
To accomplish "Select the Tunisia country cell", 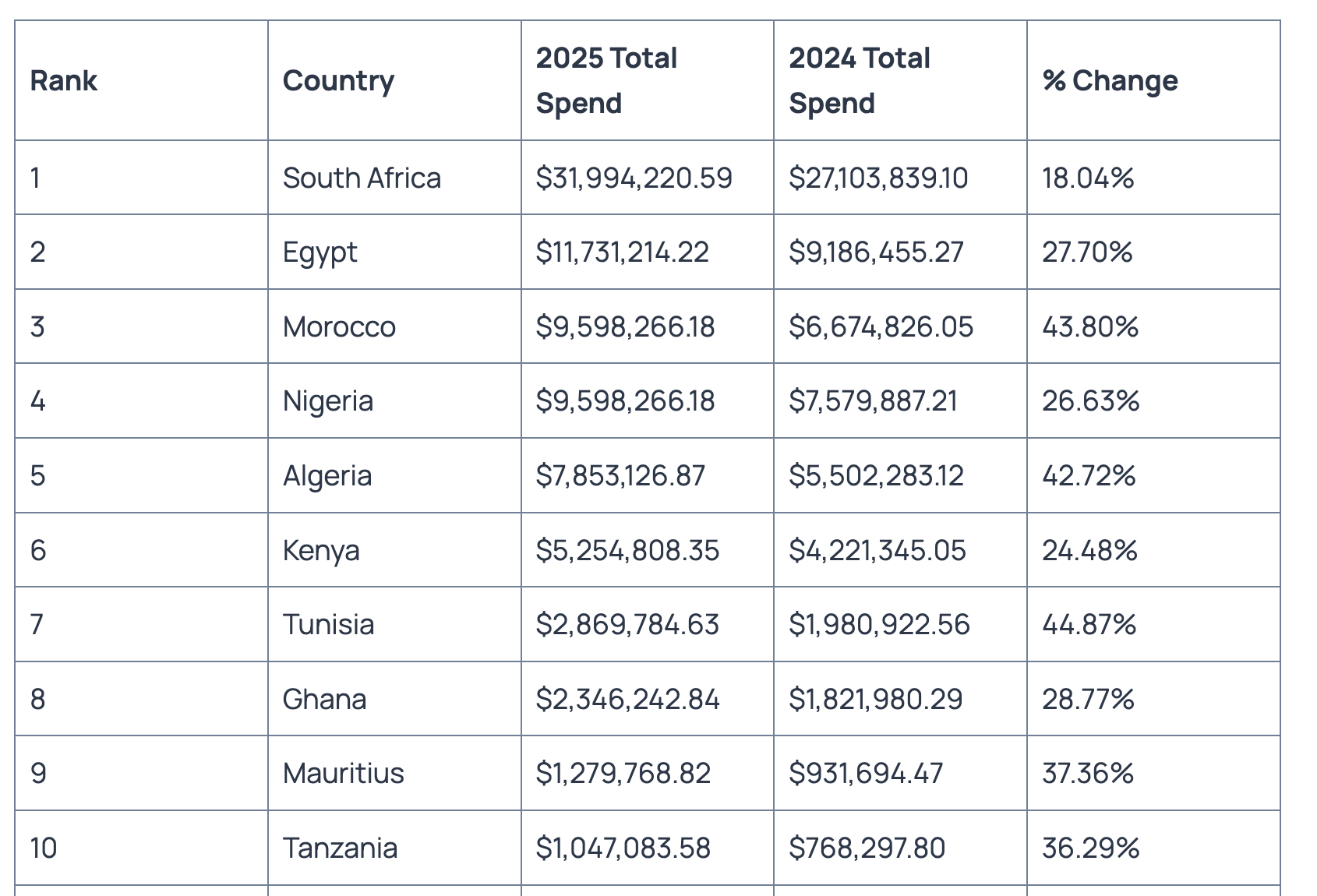I will 328,625.
